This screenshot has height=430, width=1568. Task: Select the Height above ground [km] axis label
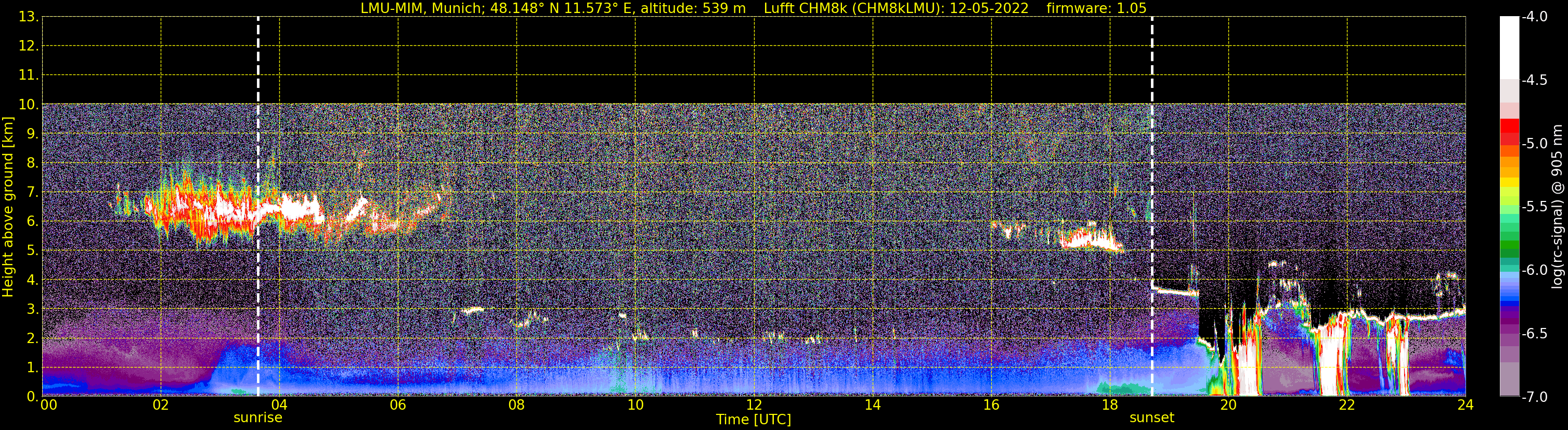coord(7,207)
